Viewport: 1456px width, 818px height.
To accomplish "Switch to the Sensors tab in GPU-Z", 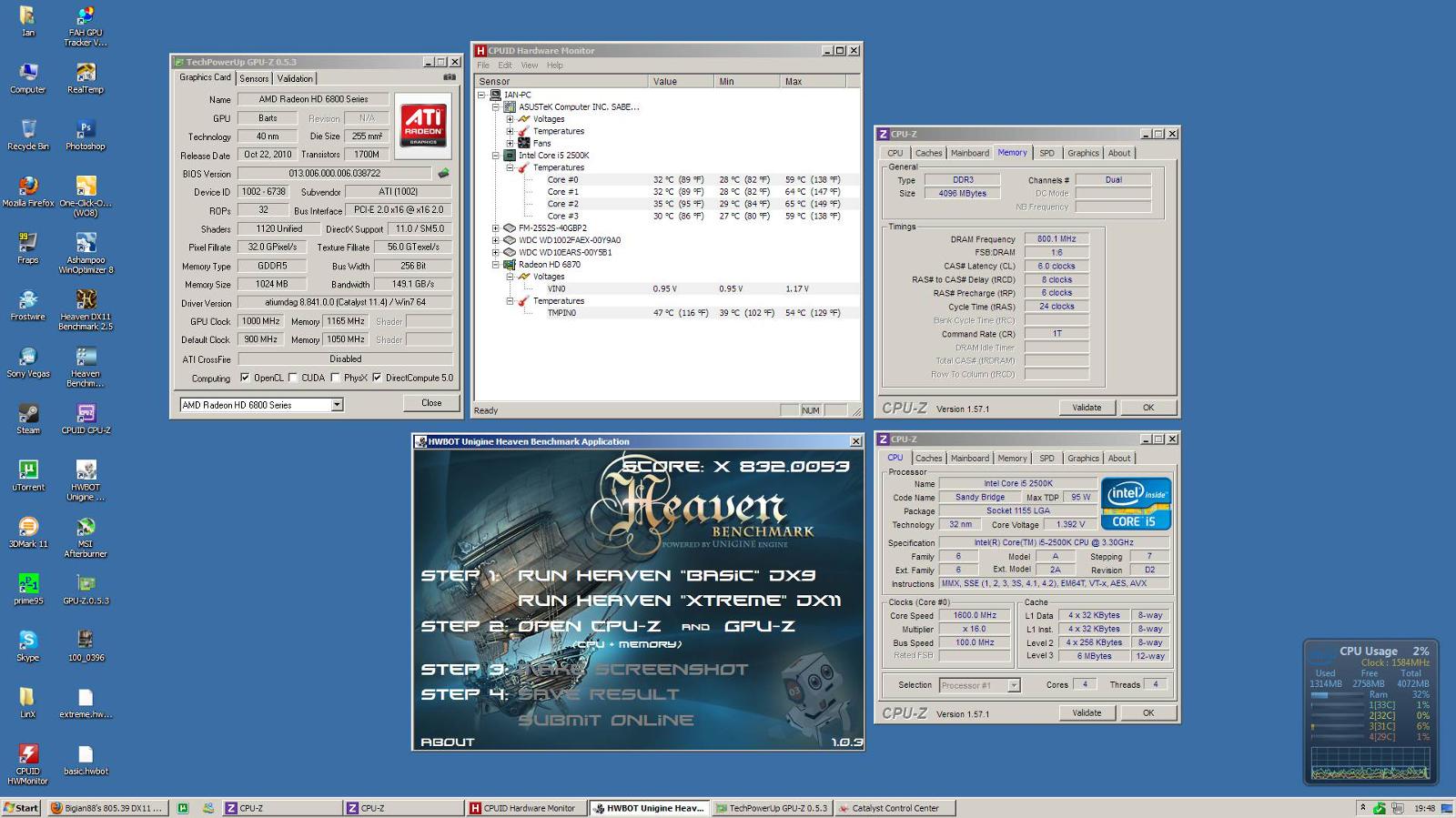I will click(254, 78).
